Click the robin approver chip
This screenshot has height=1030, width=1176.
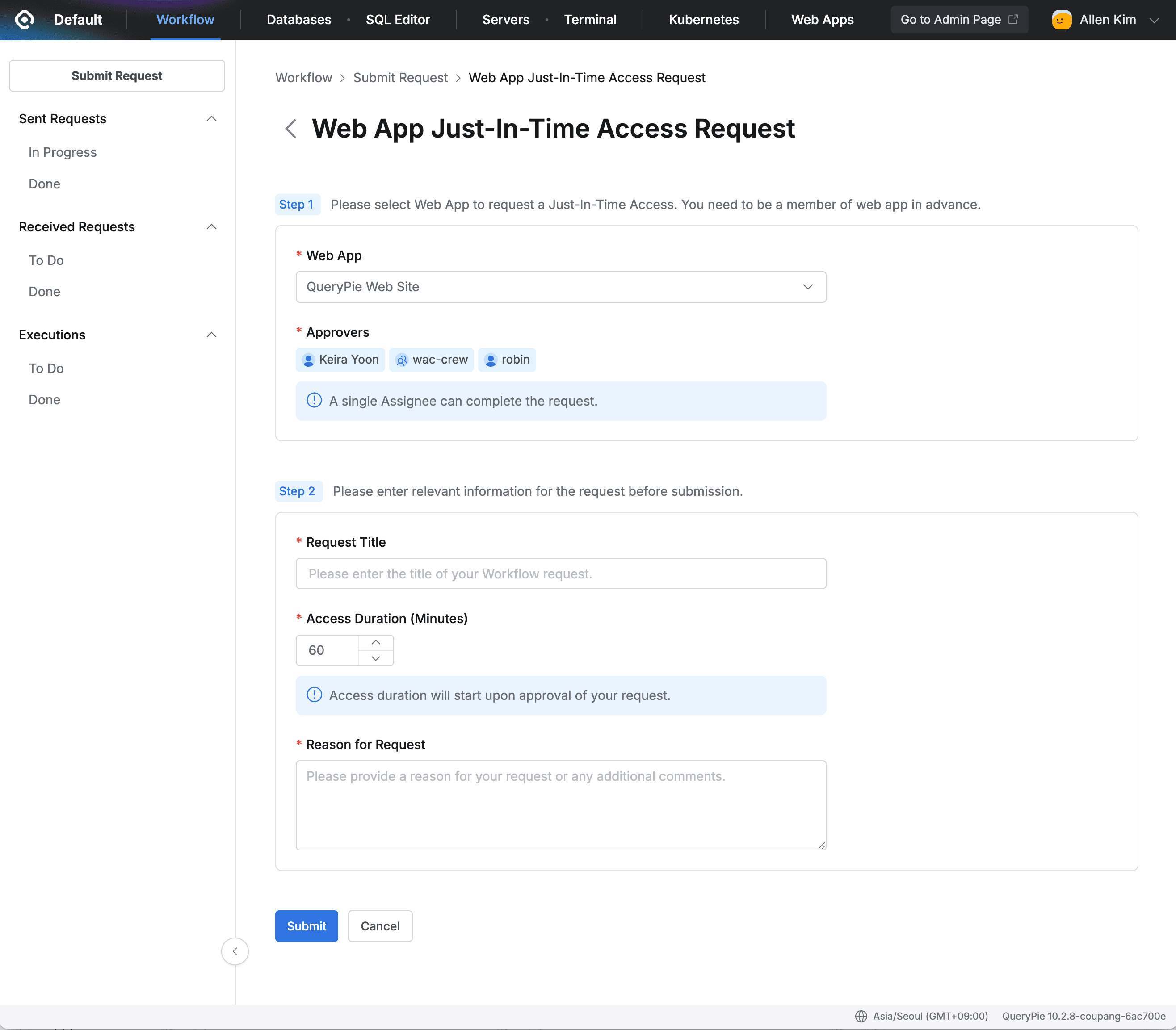(x=507, y=360)
